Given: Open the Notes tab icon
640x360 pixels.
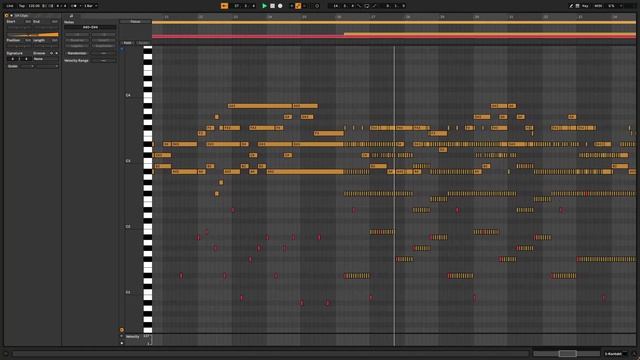Looking at the screenshot, I should (71, 16).
